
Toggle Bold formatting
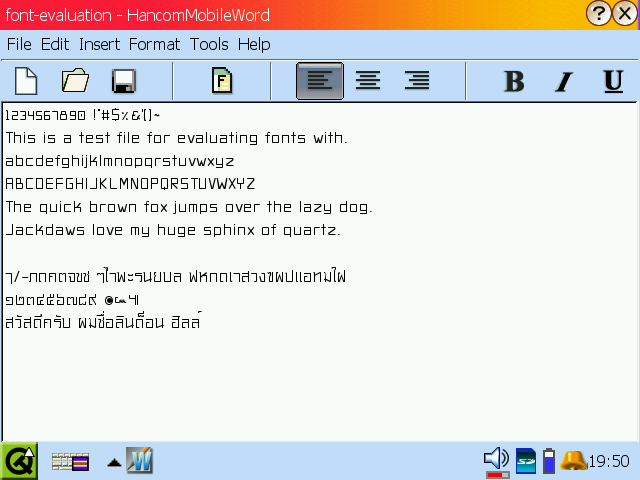coord(514,81)
